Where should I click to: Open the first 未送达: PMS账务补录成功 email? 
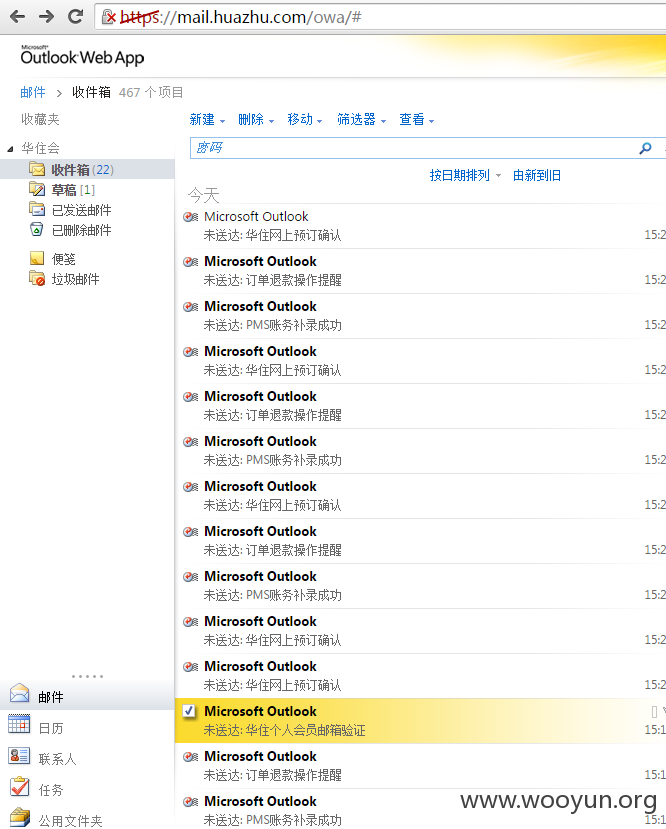point(420,316)
